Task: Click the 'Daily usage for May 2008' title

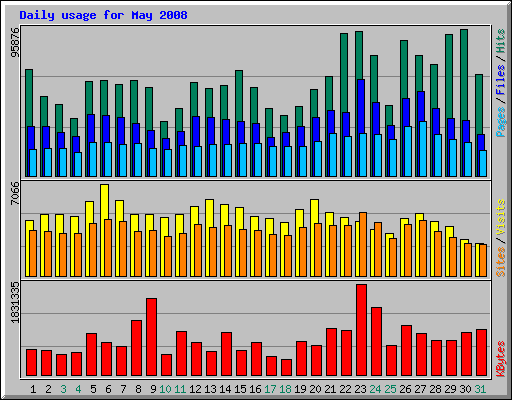Action: tap(103, 15)
